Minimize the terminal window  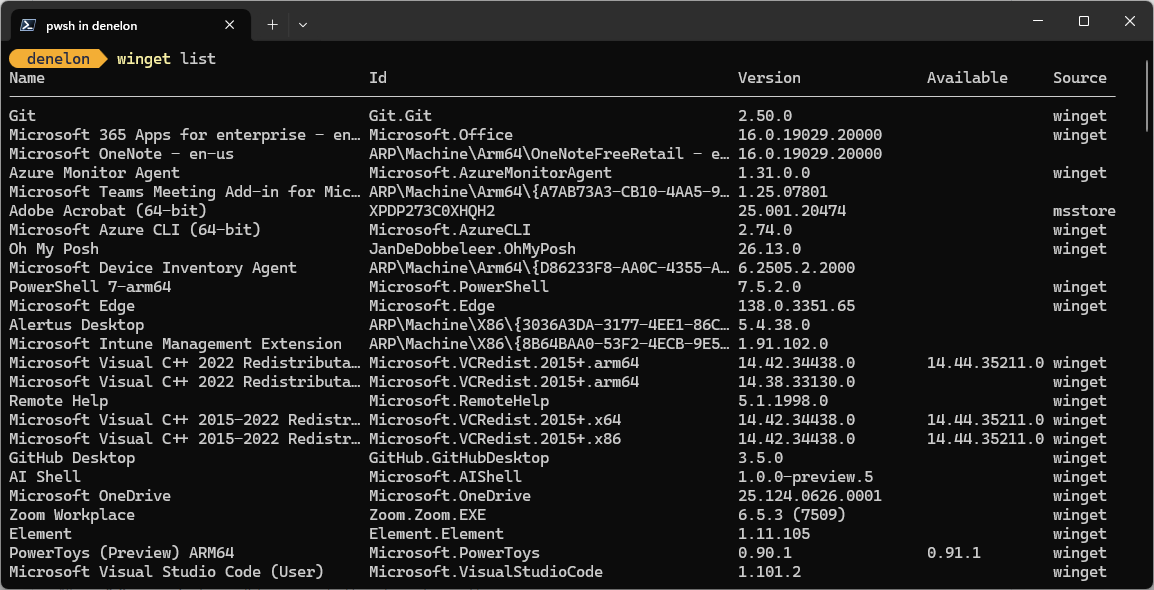click(x=1036, y=21)
